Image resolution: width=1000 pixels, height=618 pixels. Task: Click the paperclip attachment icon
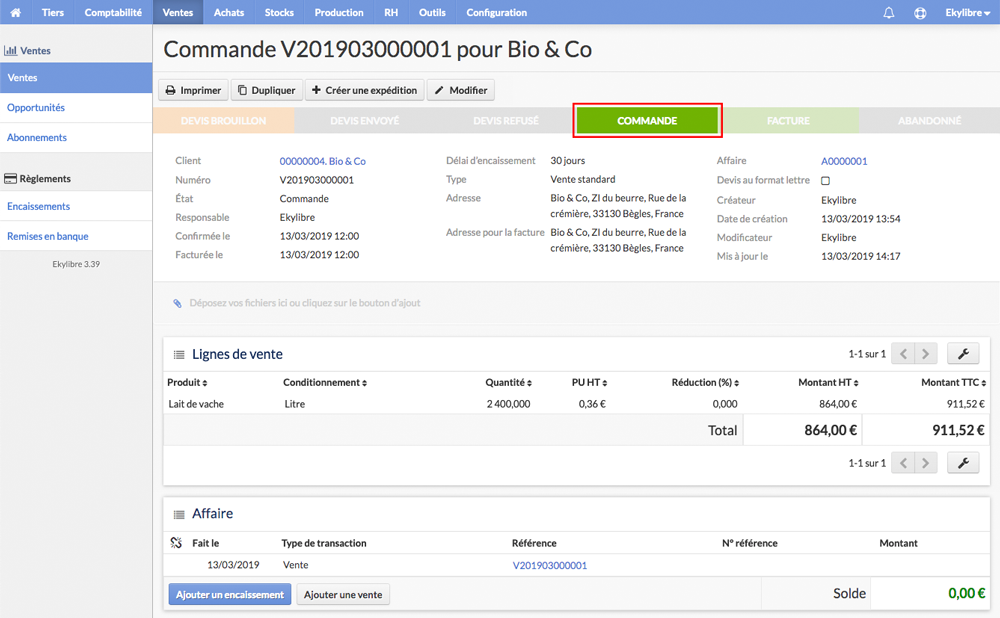click(177, 303)
